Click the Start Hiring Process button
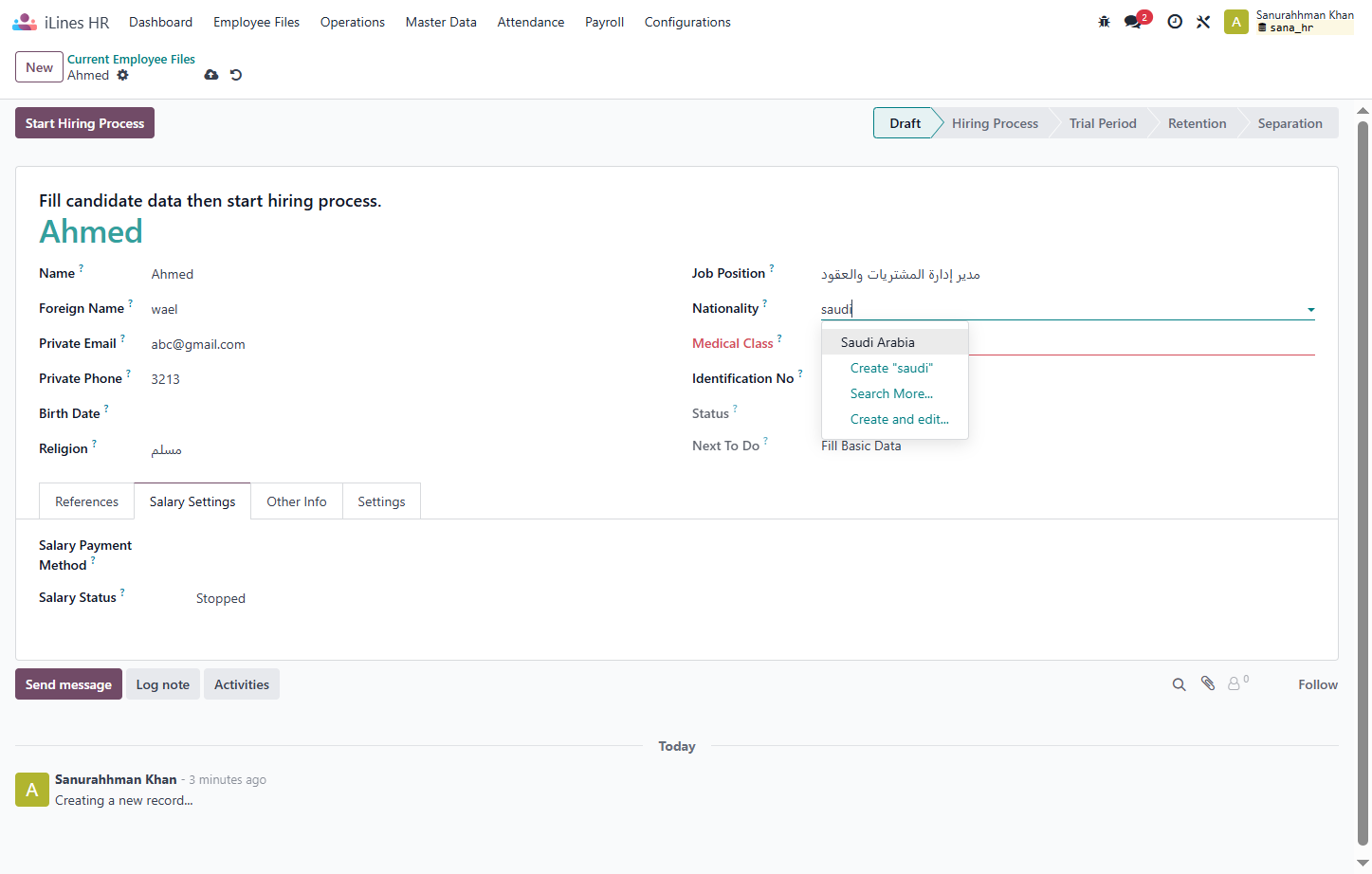Screen dimensions: 1372x874 pyautogui.click(x=84, y=123)
